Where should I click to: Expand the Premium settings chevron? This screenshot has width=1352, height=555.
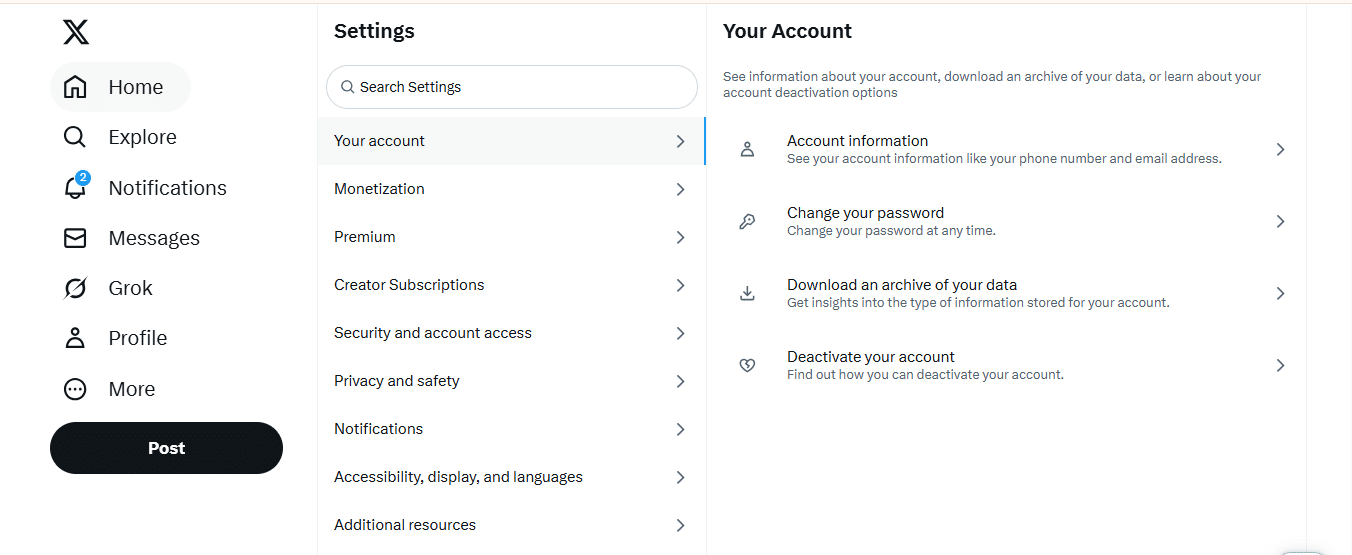click(680, 237)
